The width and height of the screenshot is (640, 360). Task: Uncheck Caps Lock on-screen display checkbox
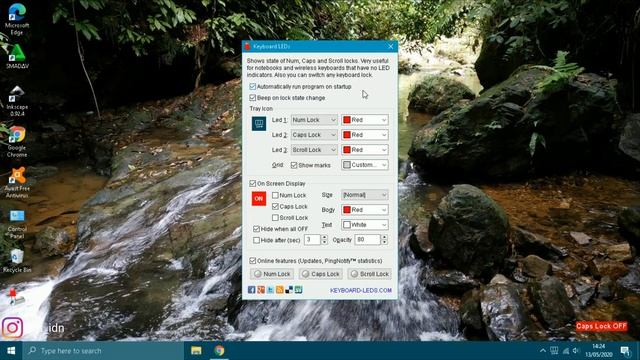point(275,207)
